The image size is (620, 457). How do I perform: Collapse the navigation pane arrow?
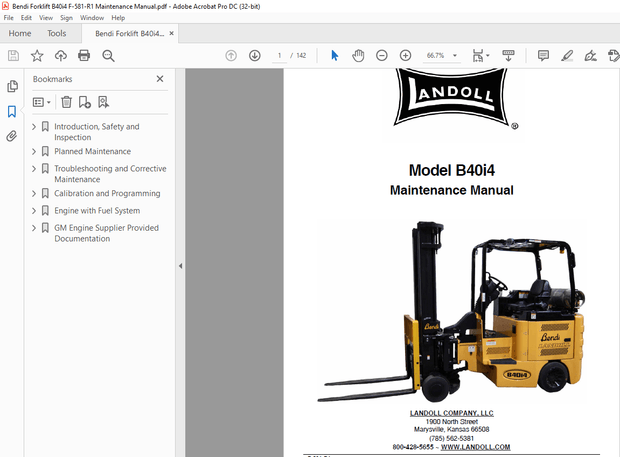180,266
